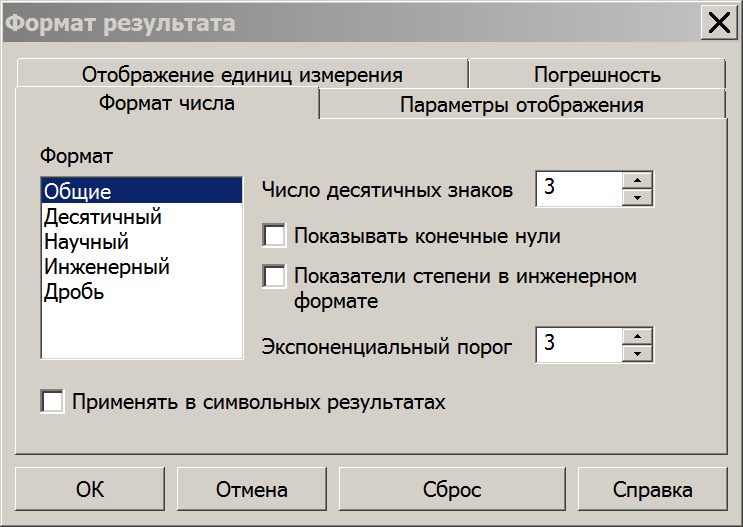This screenshot has width=743, height=527.
Task: Decrease the number of decimal places value
Action: click(637, 198)
